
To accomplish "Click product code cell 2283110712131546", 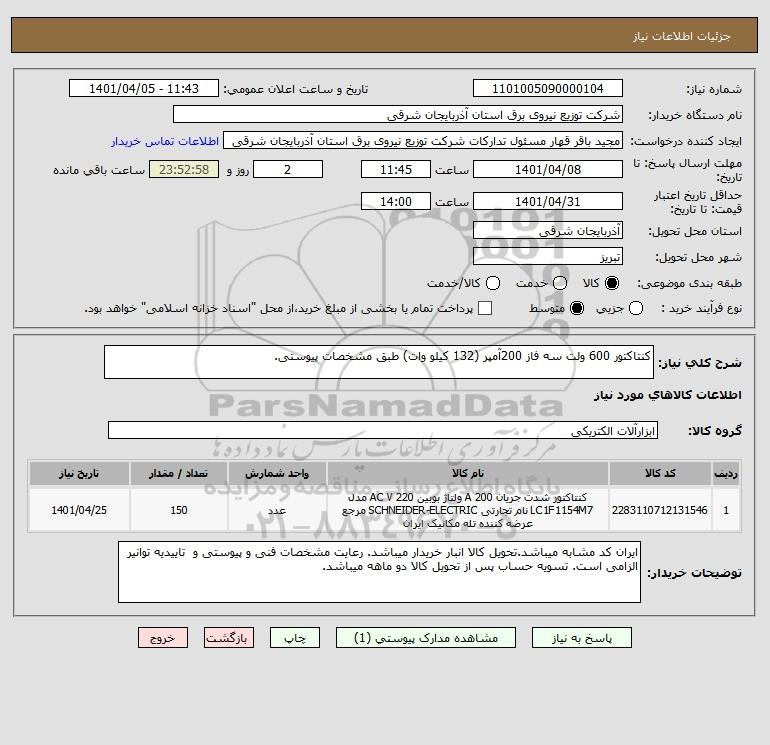I will click(660, 510).
